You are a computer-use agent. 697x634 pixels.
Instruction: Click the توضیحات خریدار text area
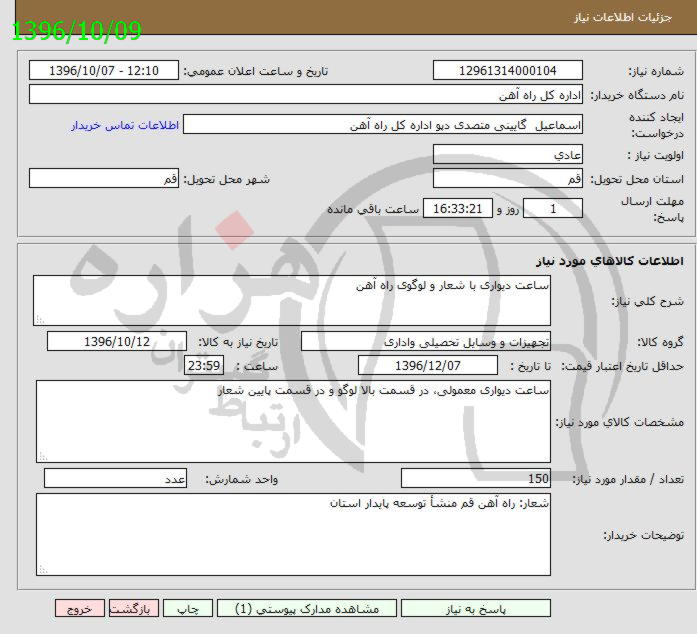[x=293, y=534]
